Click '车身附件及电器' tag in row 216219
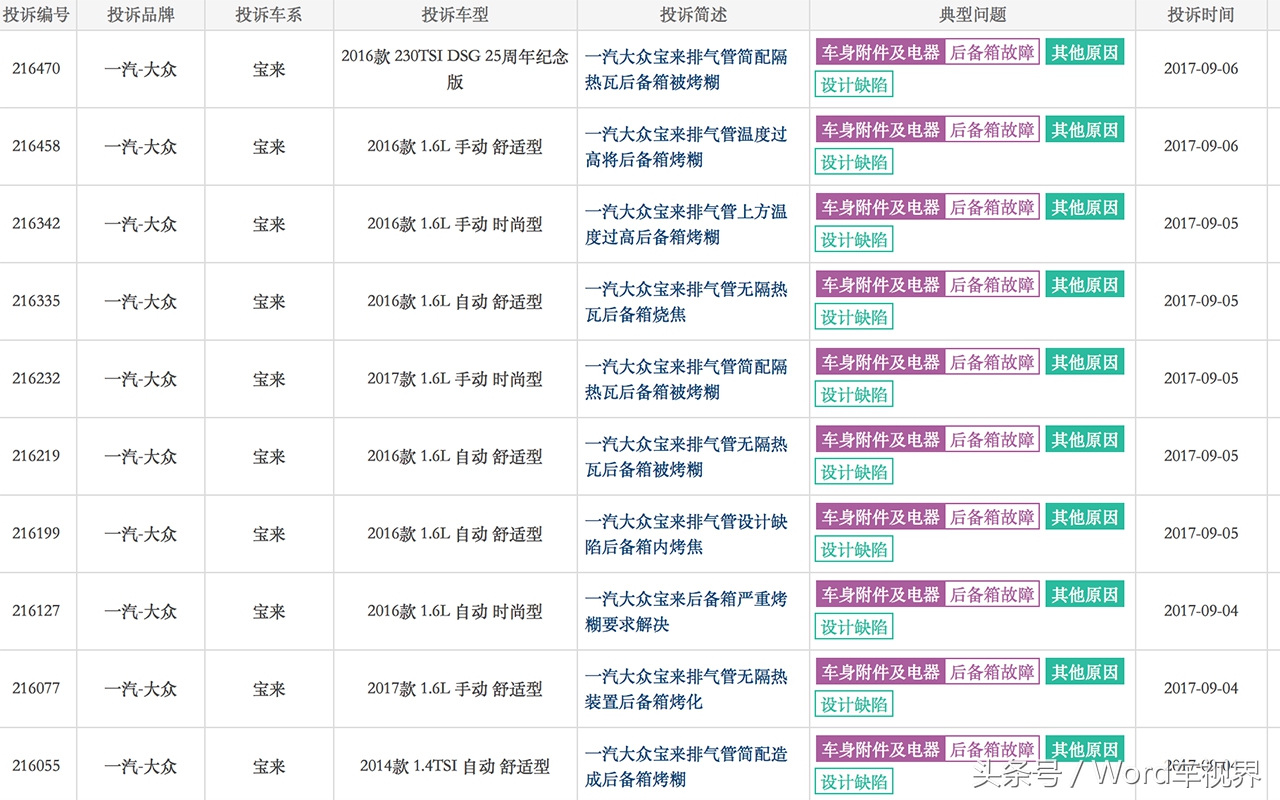The image size is (1280, 800). point(880,439)
